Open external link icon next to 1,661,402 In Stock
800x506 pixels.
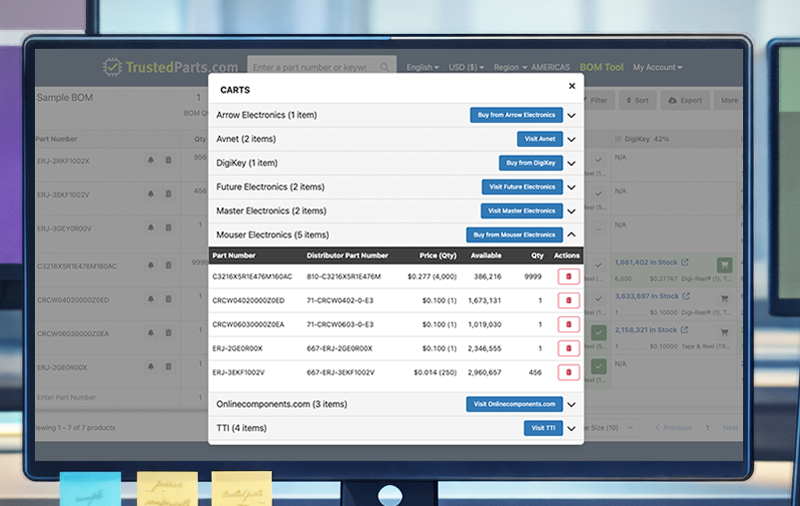685,262
